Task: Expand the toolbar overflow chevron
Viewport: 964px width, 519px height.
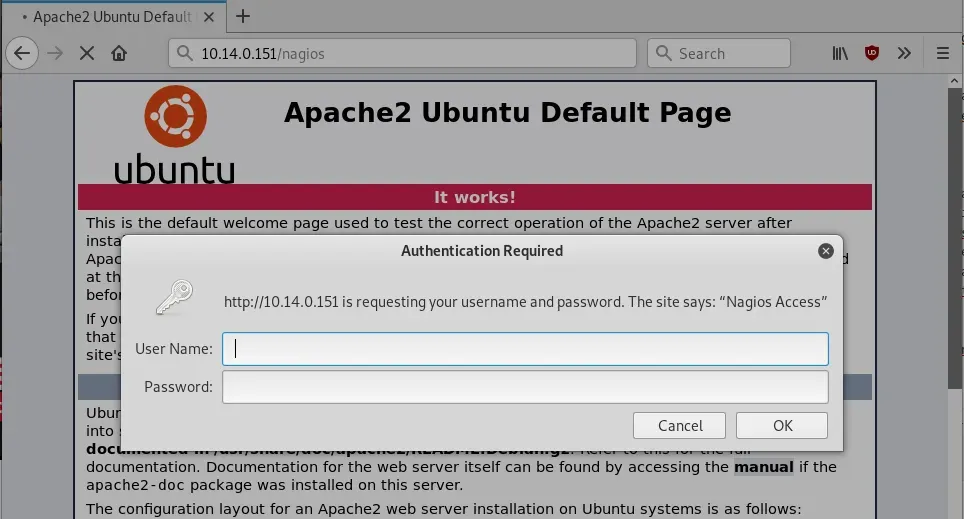Action: point(904,53)
